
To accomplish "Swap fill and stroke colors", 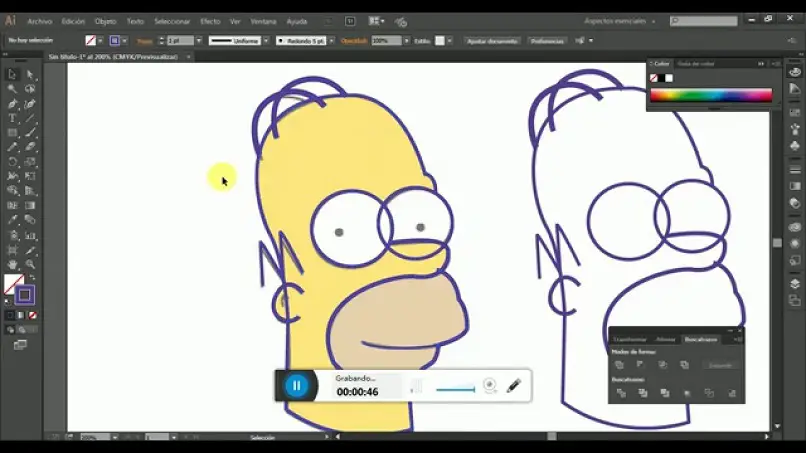I will tap(32, 278).
